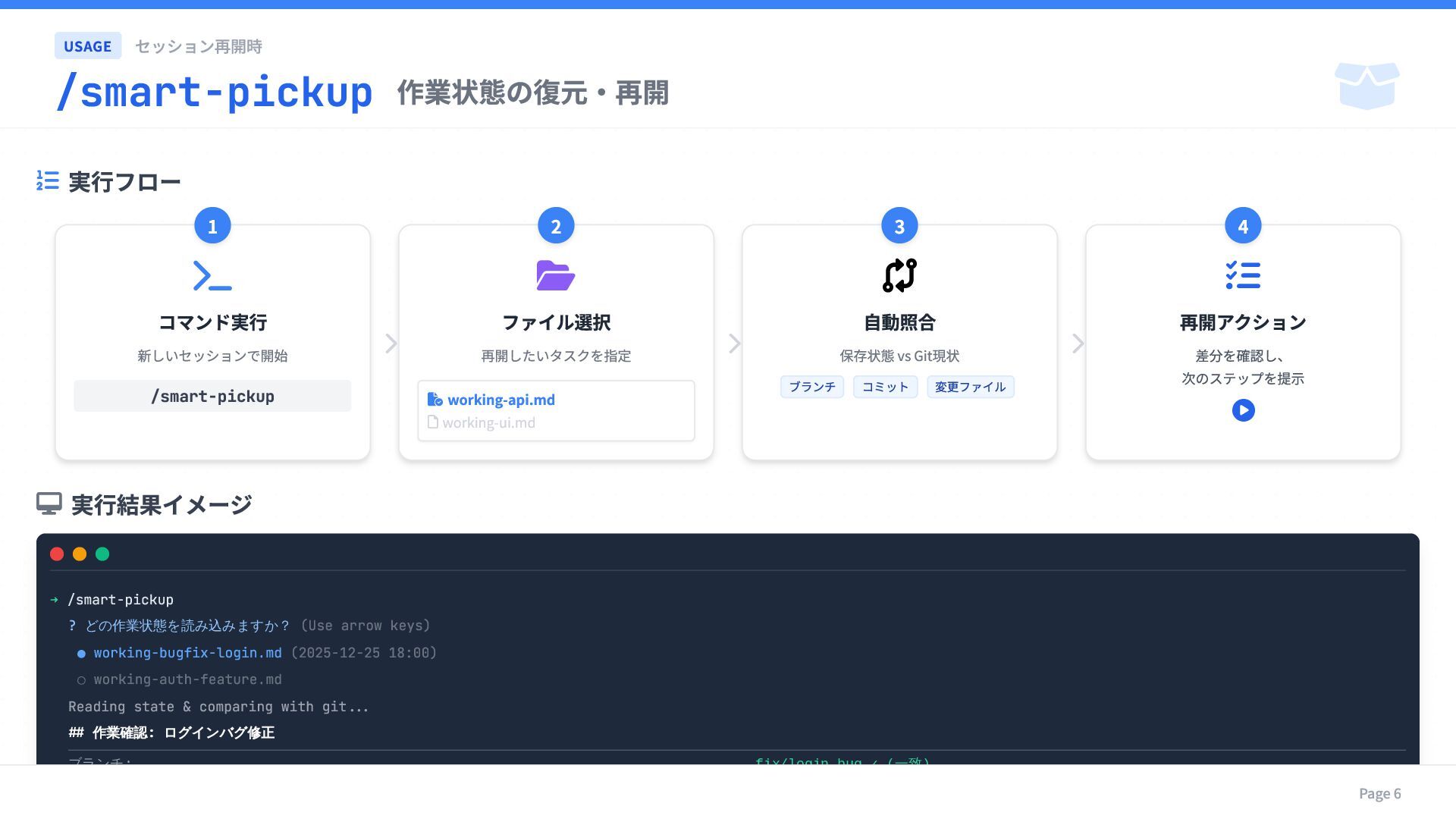
Task: Click the chevron between steps 3 and 4
Action: coord(1078,344)
